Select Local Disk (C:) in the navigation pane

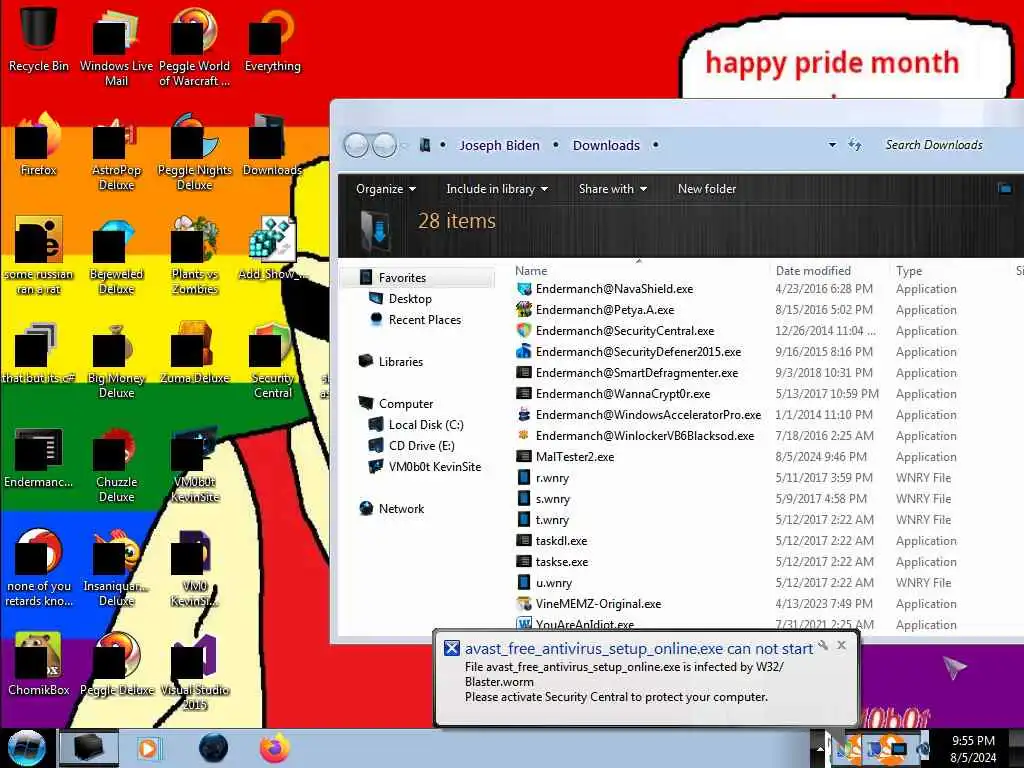pos(426,424)
